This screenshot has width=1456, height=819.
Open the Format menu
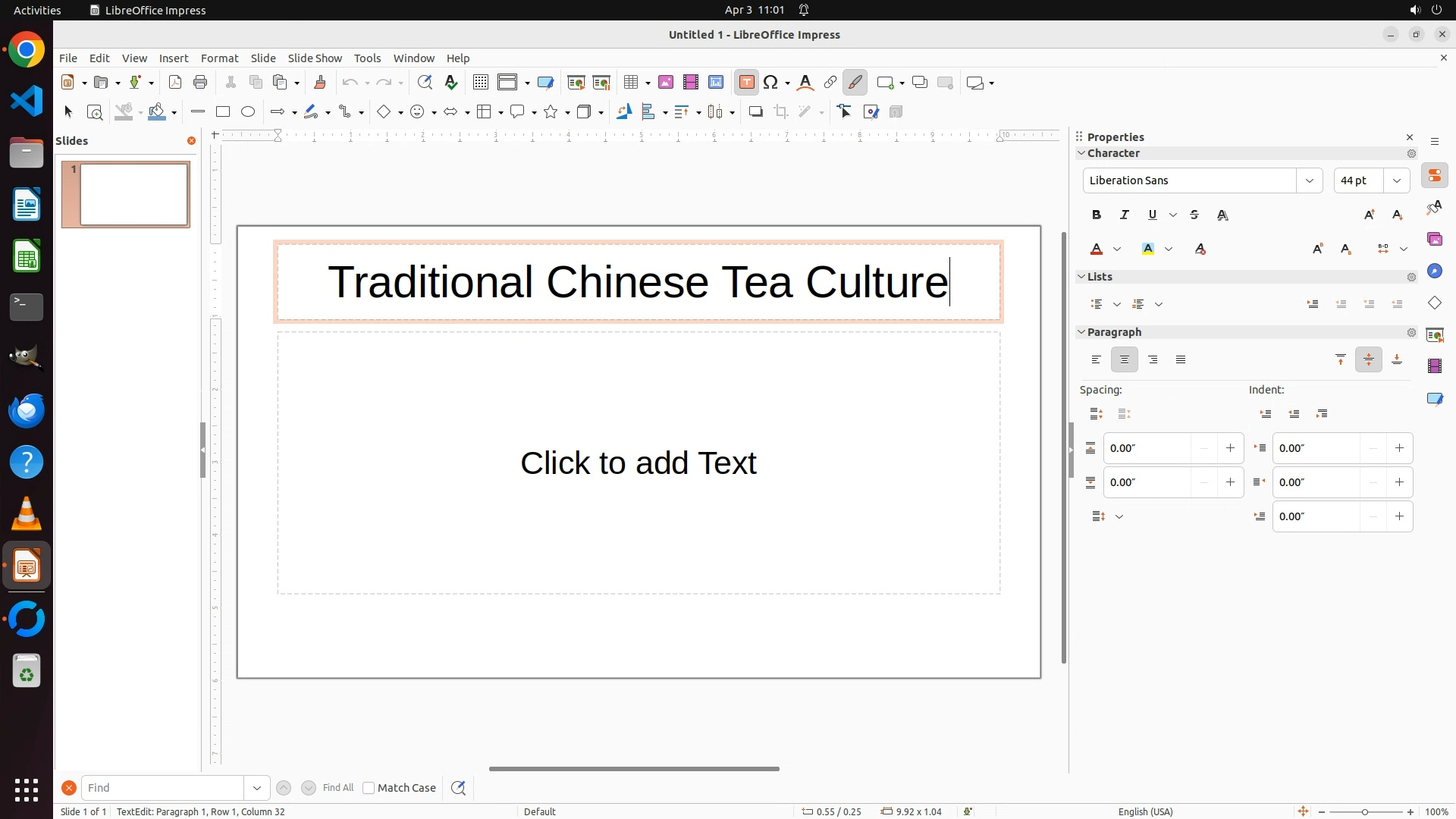coord(219,58)
